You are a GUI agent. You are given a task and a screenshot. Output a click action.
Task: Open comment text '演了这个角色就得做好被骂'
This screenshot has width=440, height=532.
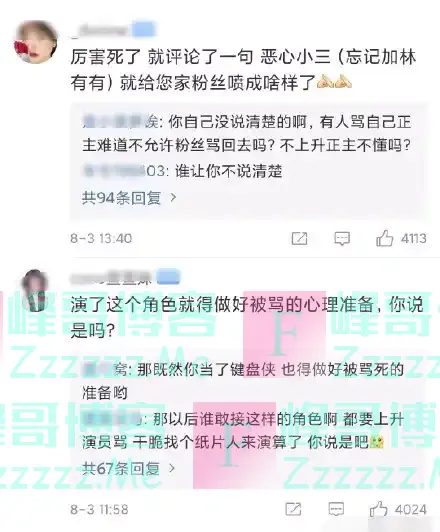point(247,317)
